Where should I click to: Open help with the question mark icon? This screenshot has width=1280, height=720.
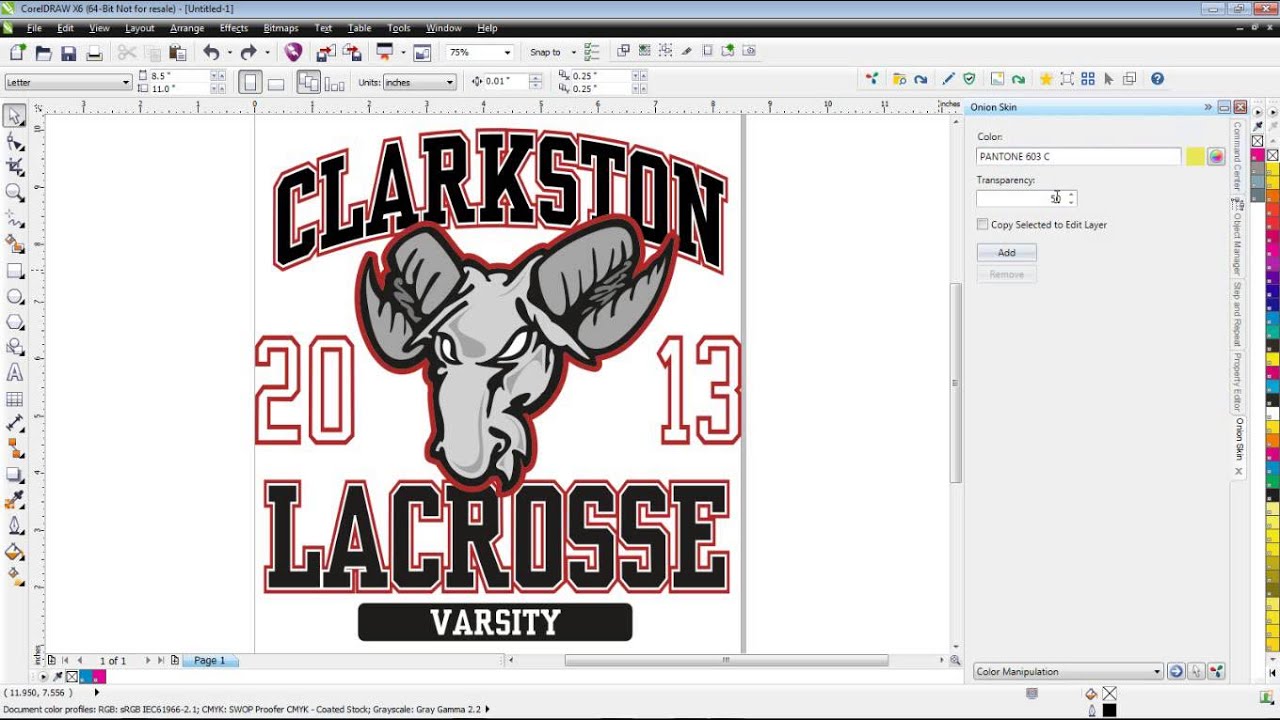tap(1157, 79)
